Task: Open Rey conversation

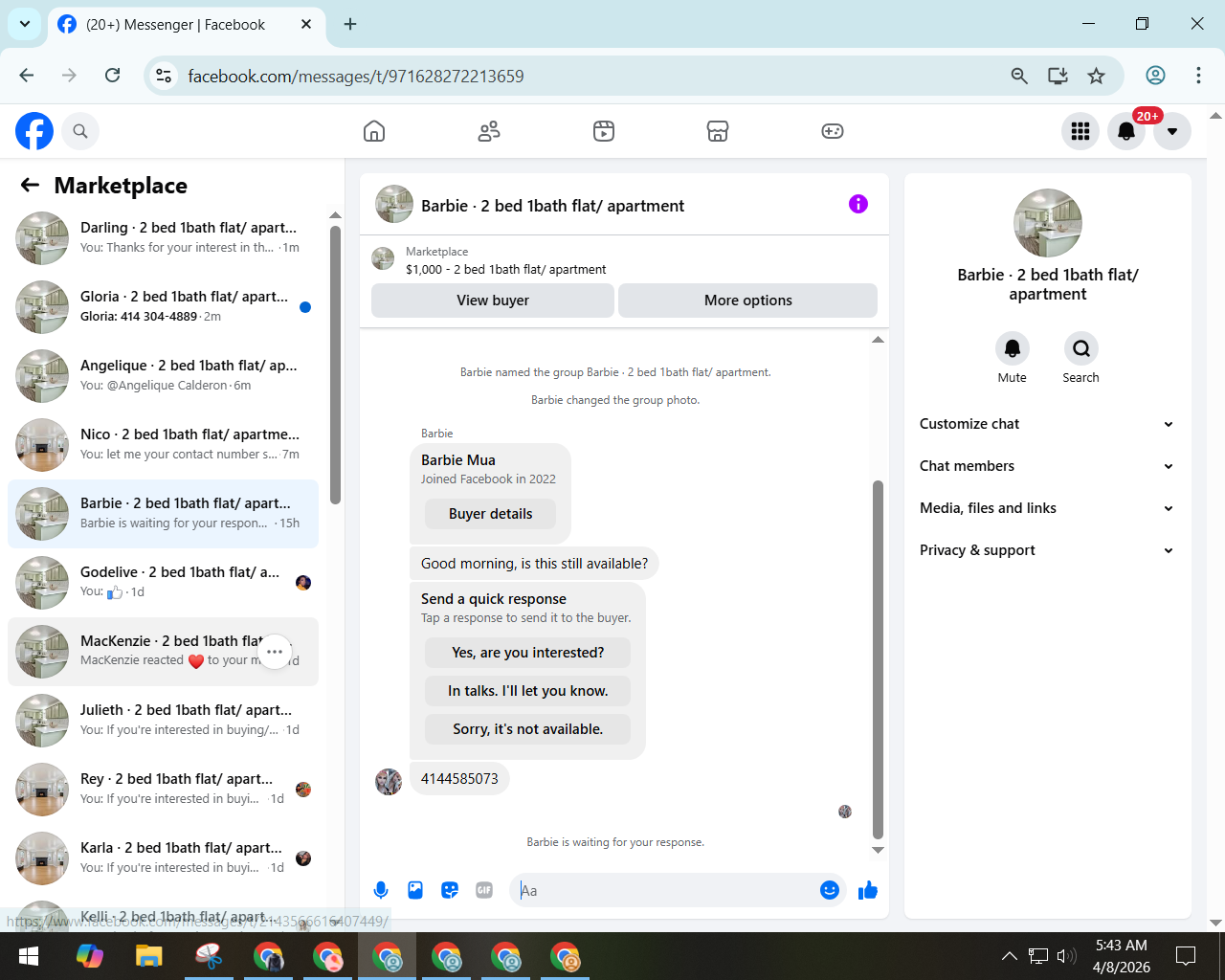Action: tap(163, 790)
